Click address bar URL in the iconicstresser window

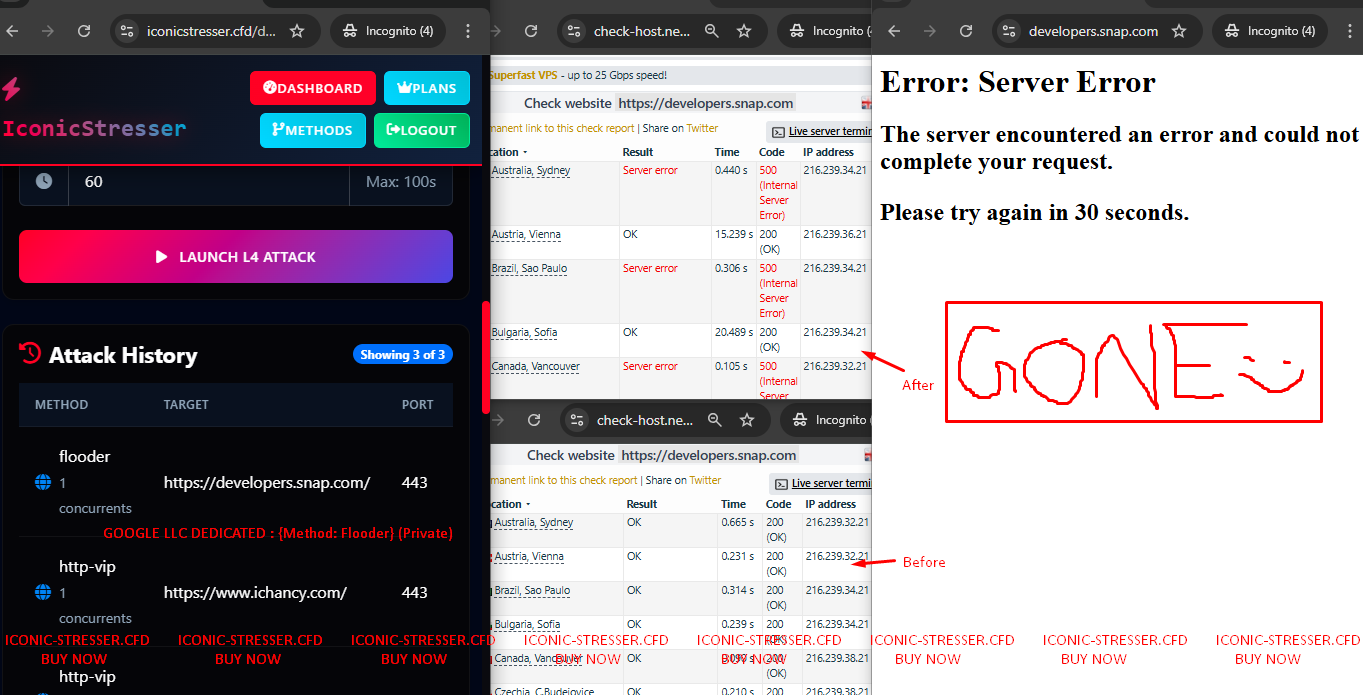tap(211, 31)
